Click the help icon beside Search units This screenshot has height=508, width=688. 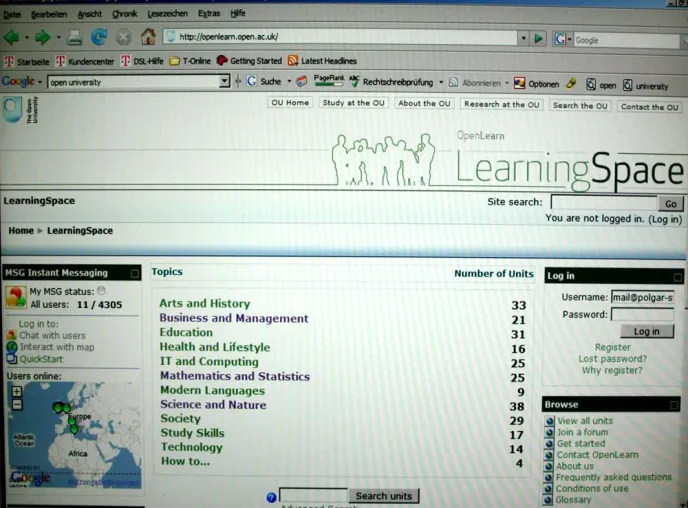(271, 497)
